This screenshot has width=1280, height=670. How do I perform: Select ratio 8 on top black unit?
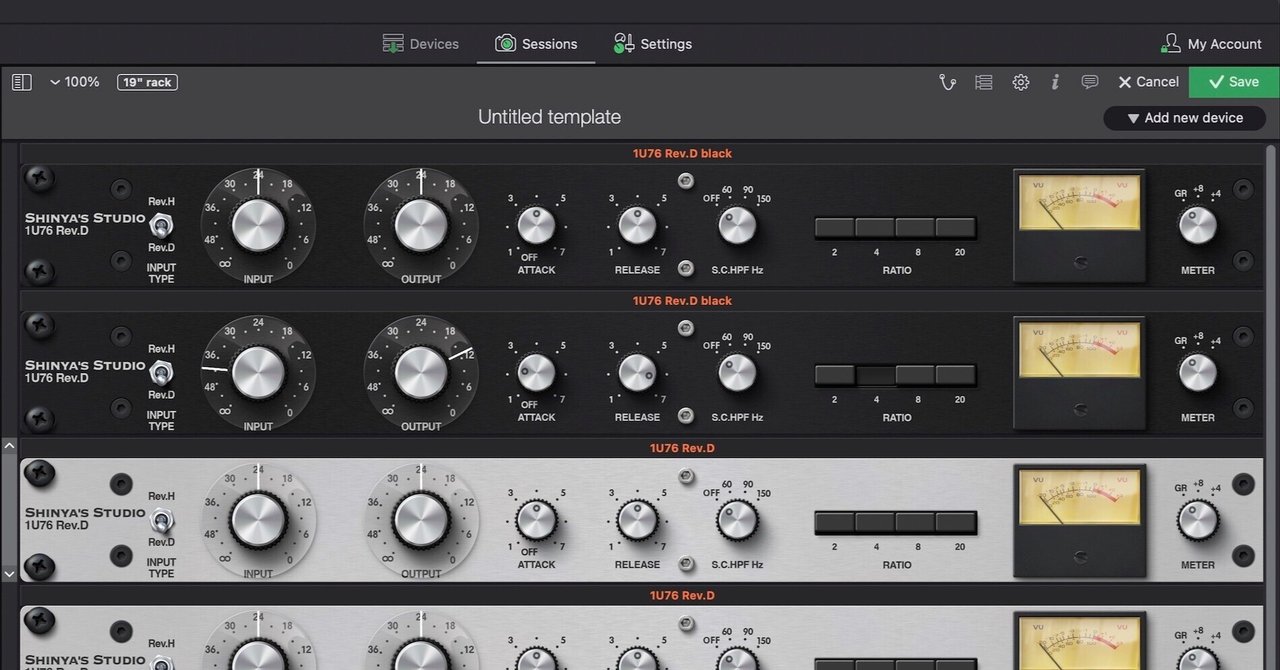[915, 228]
